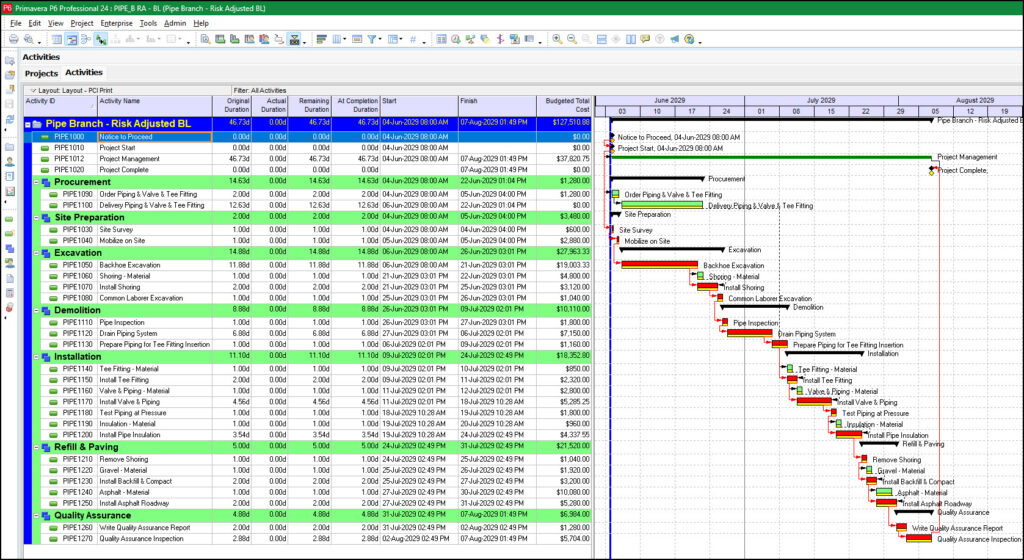
Task: Open Print Preview from the toolbar
Action: coord(28,39)
